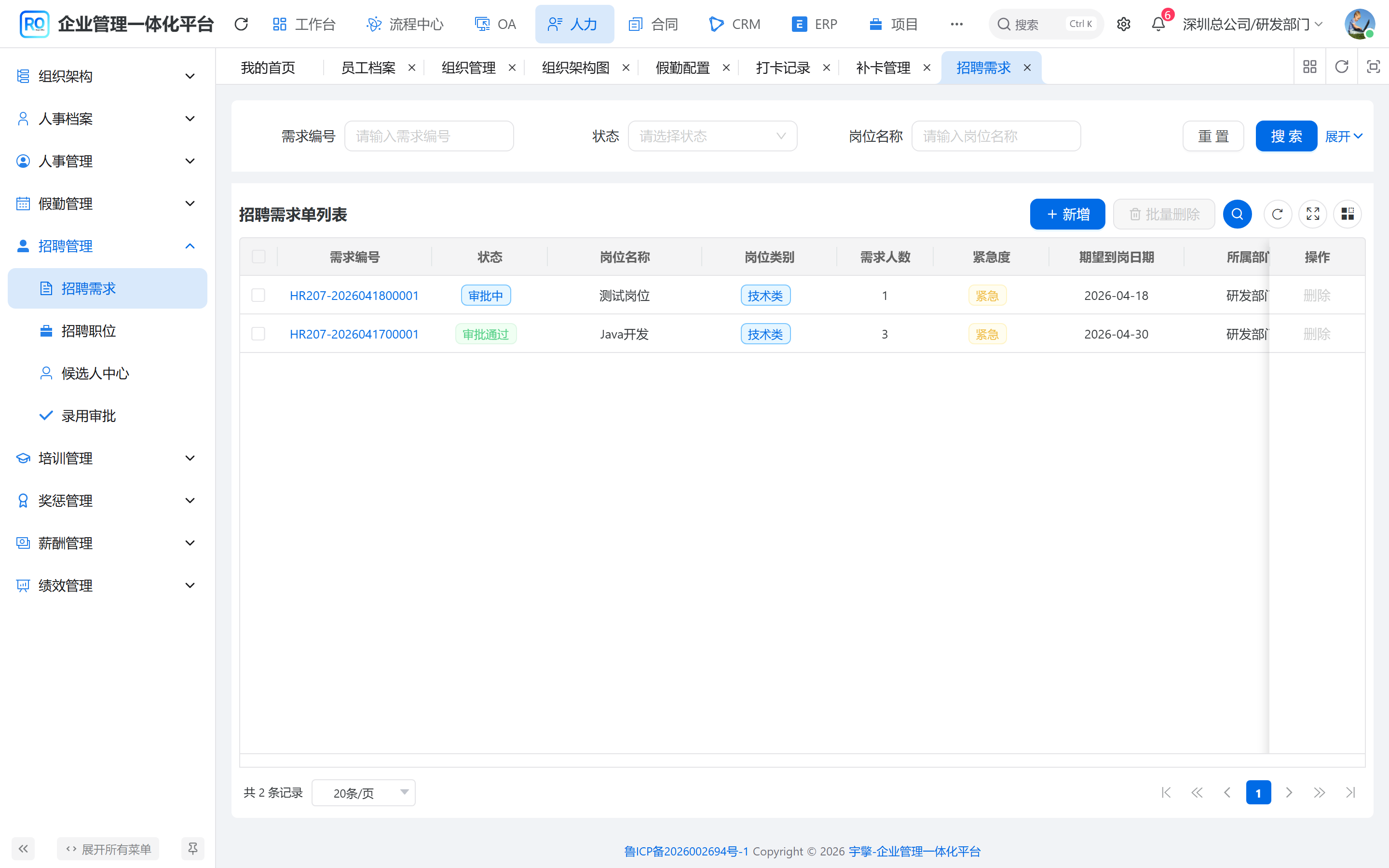1389x868 pixels.
Task: Reload the recruitment list table
Action: [1278, 214]
